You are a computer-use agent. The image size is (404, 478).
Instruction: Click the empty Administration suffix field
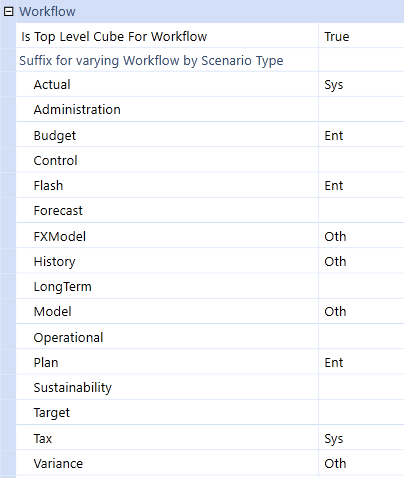(361, 109)
